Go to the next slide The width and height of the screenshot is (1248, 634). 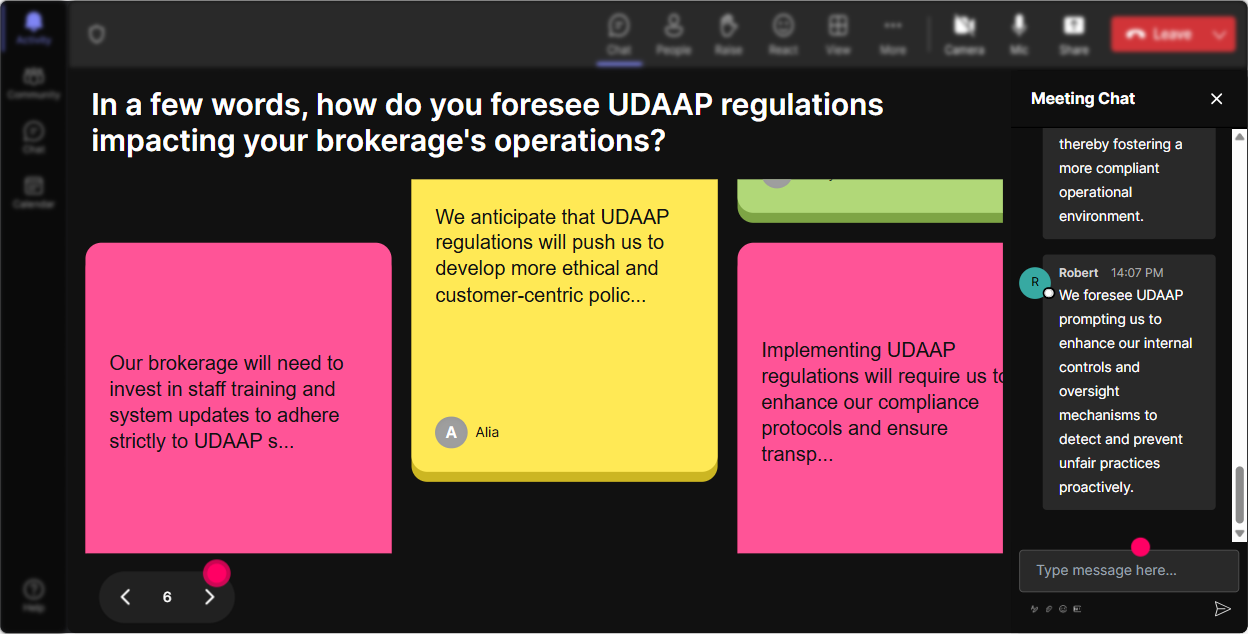pyautogui.click(x=209, y=597)
